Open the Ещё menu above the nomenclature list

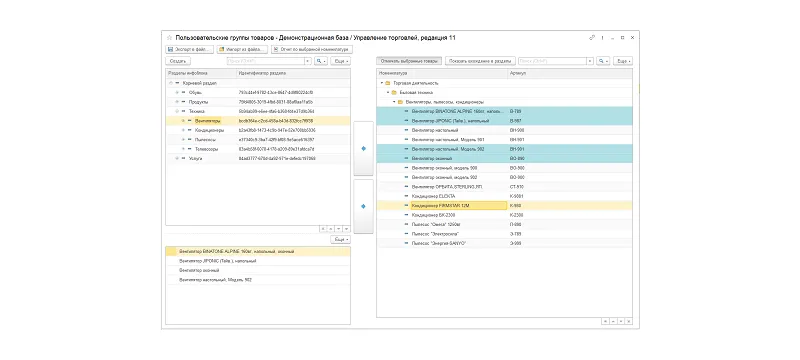click(623, 61)
